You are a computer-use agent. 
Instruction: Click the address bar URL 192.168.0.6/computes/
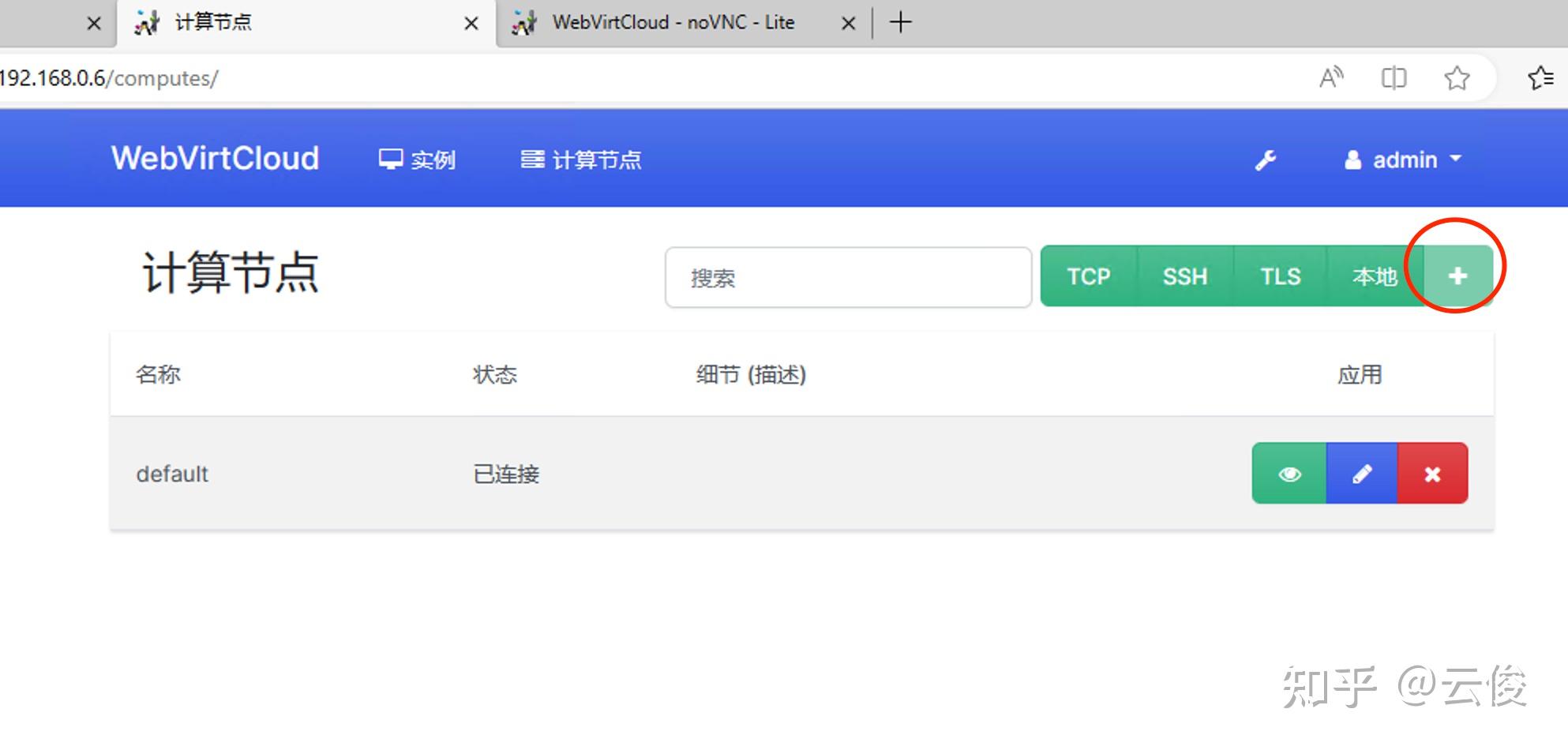click(x=109, y=78)
